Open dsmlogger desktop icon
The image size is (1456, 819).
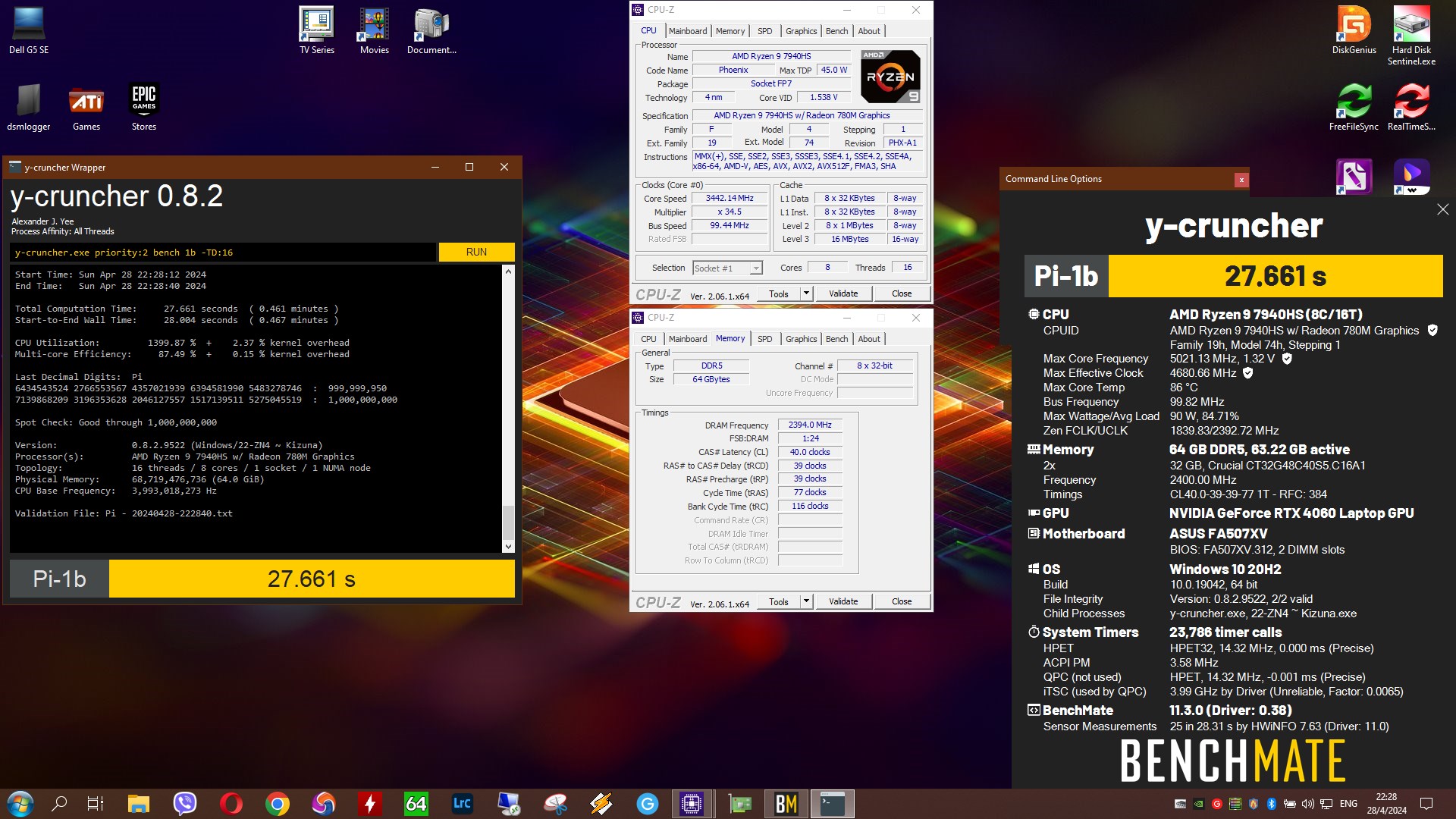[29, 107]
